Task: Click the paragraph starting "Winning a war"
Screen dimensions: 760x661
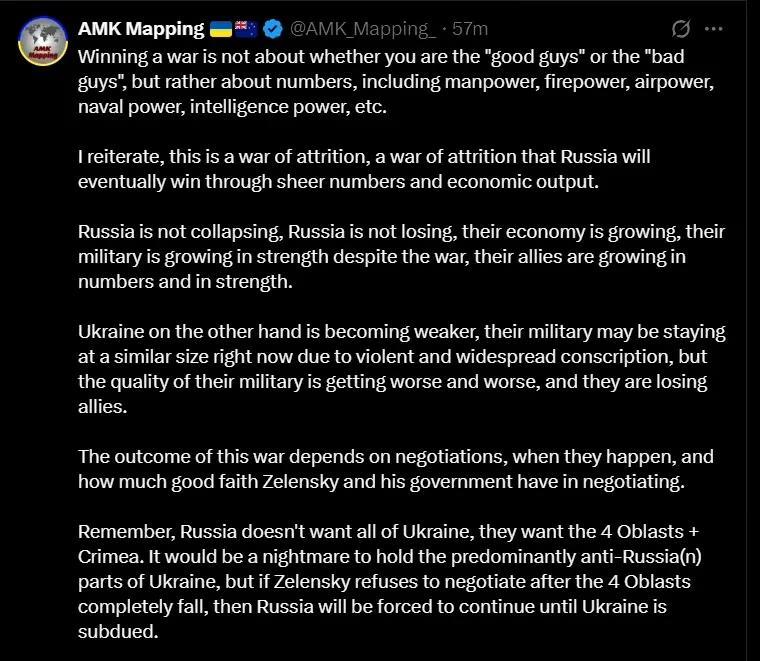Action: pos(396,81)
